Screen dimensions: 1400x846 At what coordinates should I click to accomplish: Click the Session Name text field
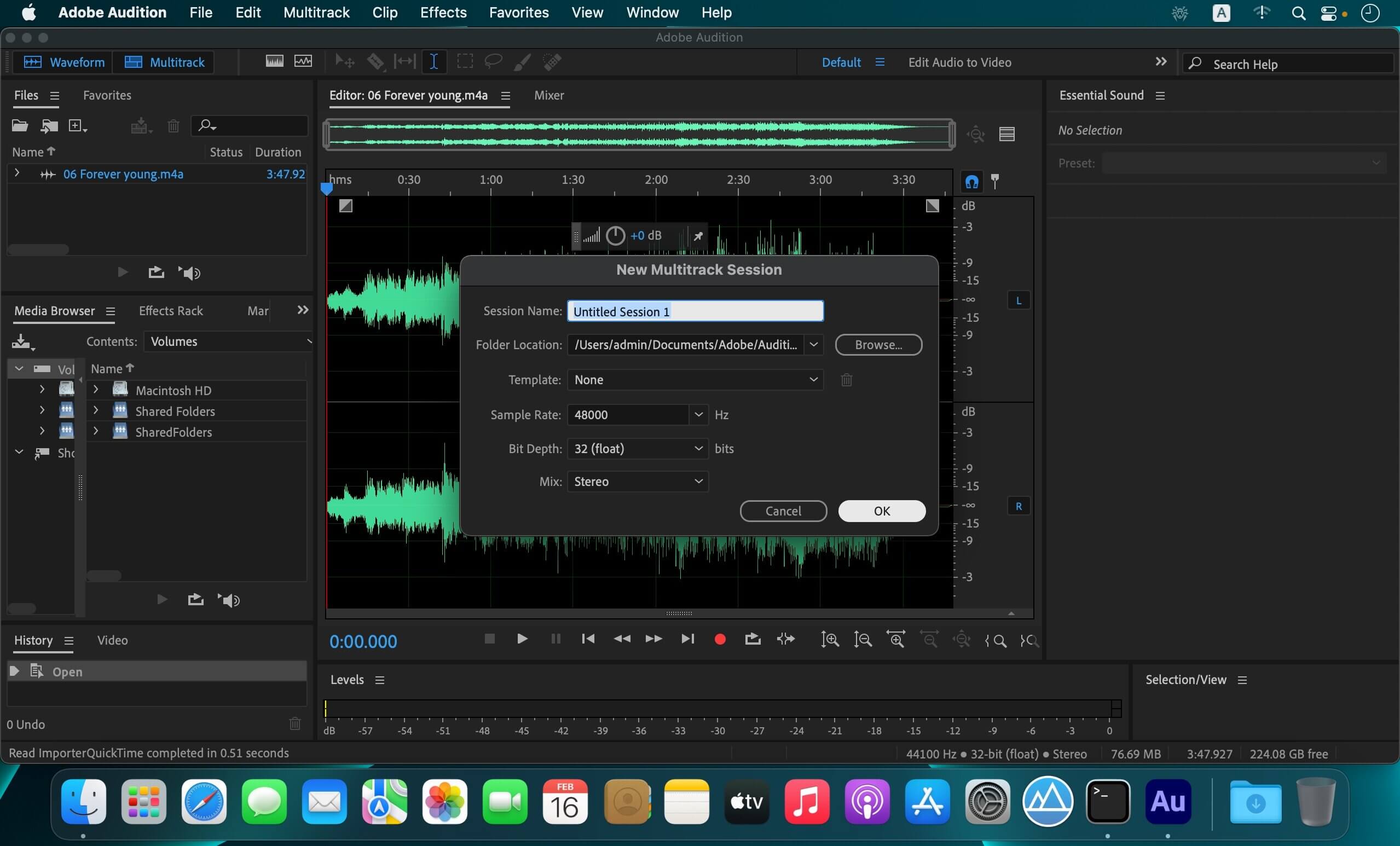pyautogui.click(x=695, y=311)
